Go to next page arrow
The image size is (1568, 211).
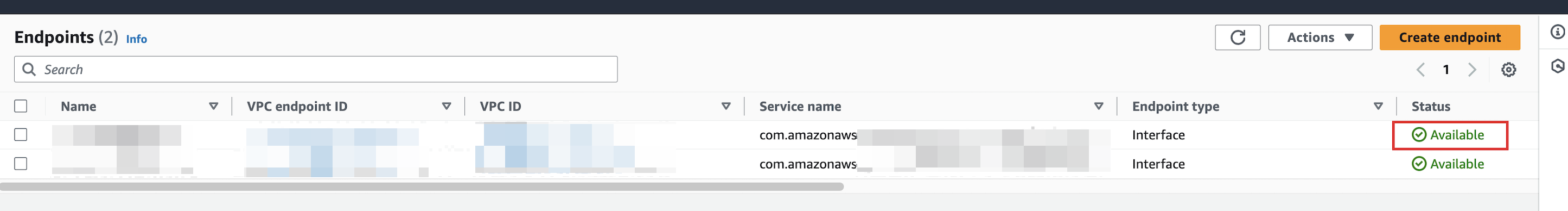coord(1471,70)
